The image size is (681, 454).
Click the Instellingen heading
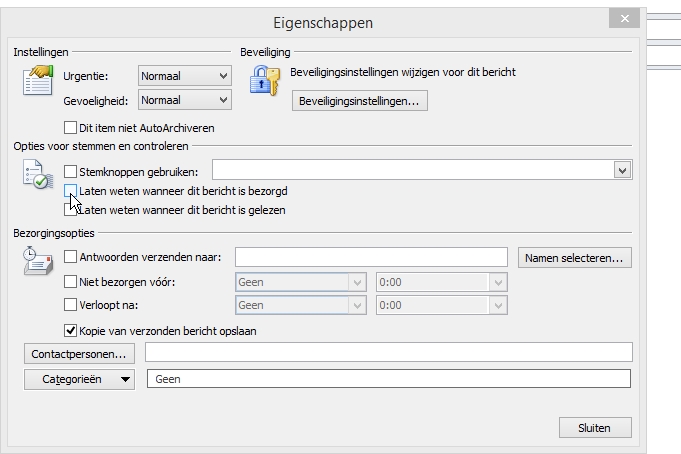coord(41,52)
